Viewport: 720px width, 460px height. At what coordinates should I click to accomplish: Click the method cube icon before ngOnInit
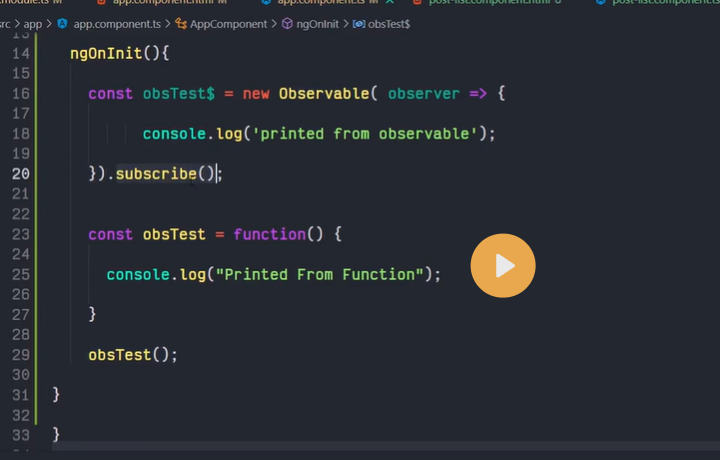(x=288, y=23)
